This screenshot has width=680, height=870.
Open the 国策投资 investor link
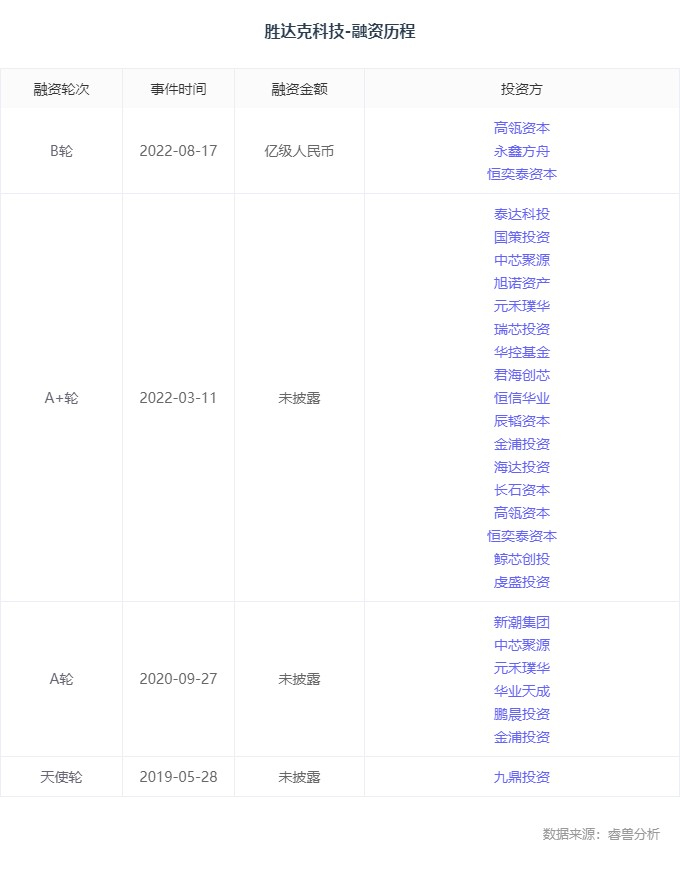[x=521, y=237]
